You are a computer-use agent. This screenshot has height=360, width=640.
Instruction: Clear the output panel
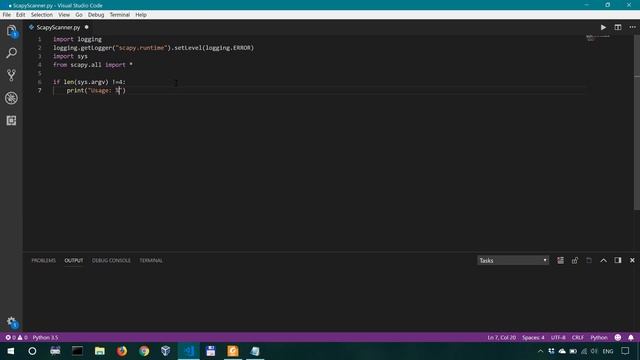(x=560, y=260)
